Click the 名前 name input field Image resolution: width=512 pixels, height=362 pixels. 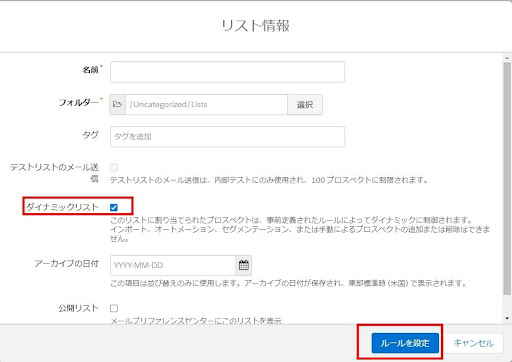click(x=227, y=72)
